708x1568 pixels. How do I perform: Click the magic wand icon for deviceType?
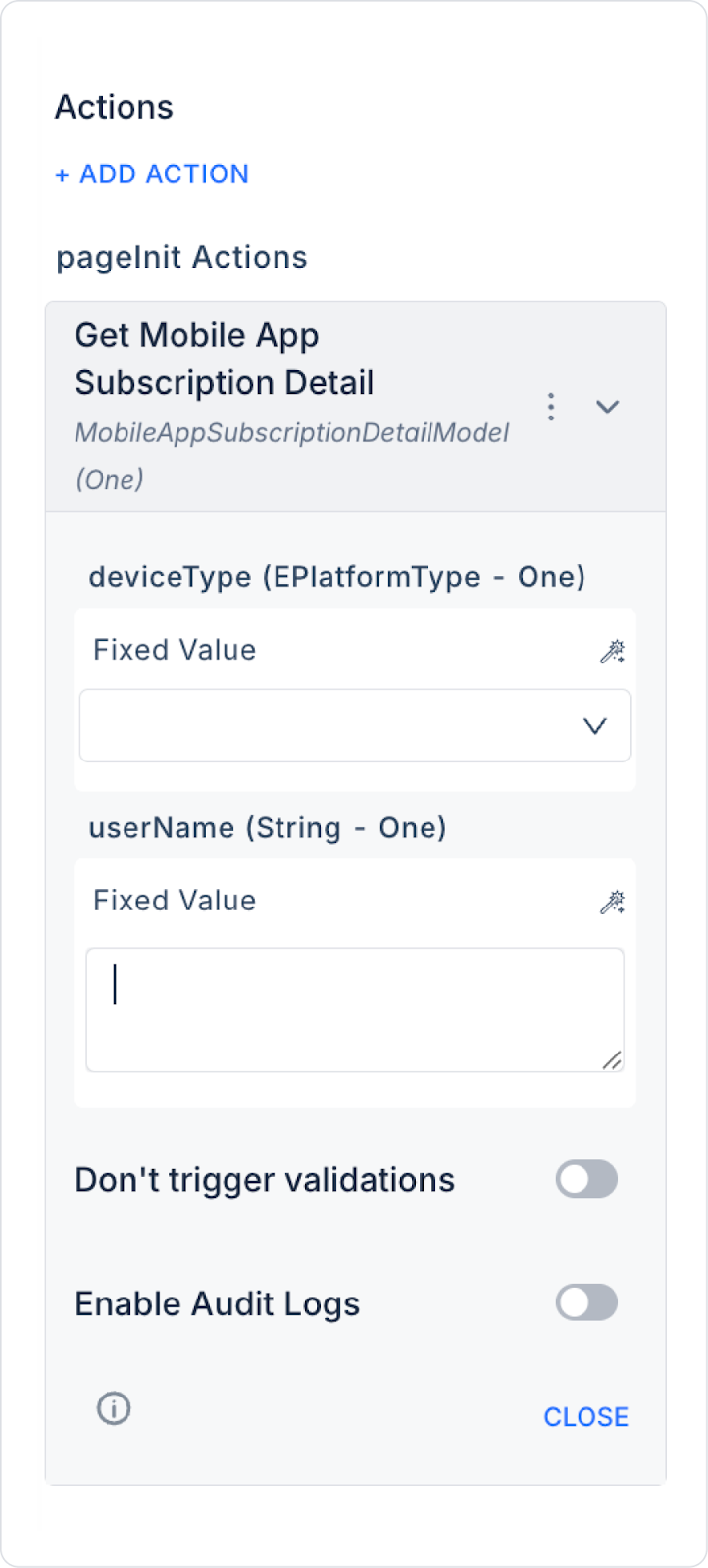click(x=612, y=652)
